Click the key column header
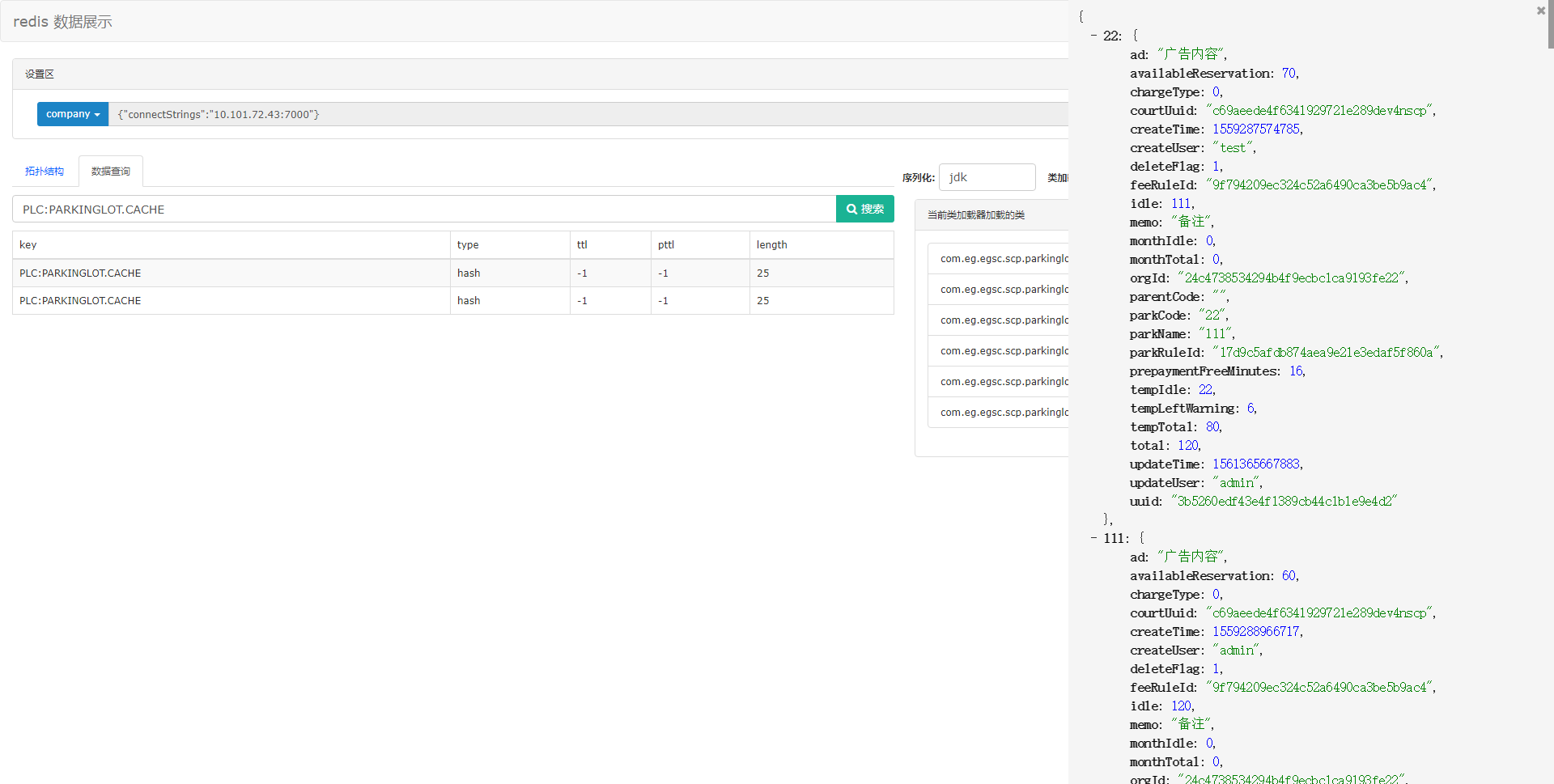Image resolution: width=1554 pixels, height=784 pixels. [28, 245]
